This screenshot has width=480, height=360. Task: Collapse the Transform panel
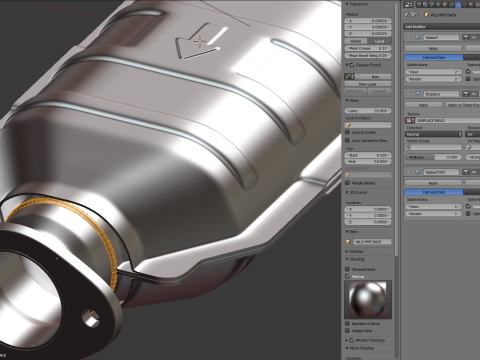click(x=347, y=4)
